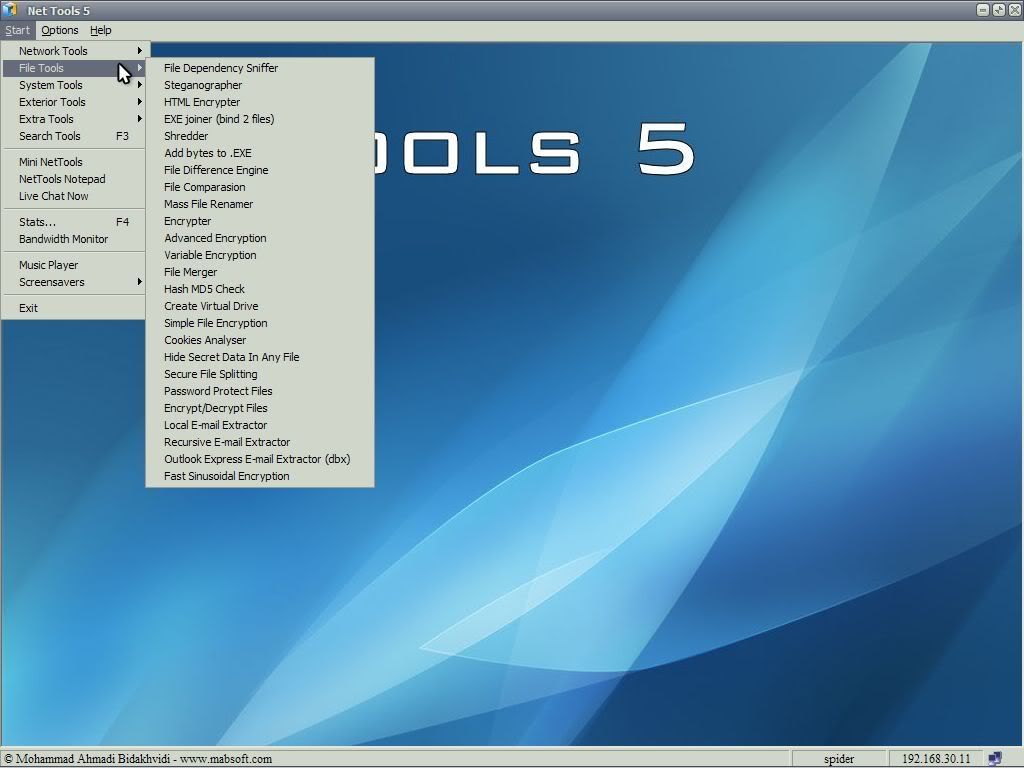Open Bandwidth Monitor
The image size is (1024, 768).
(74, 239)
